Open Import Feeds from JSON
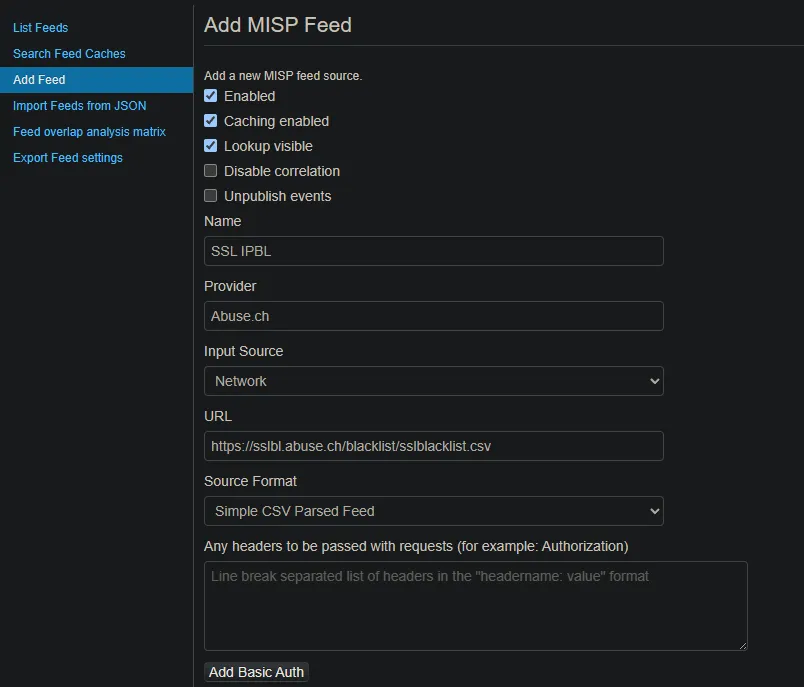 [79, 106]
